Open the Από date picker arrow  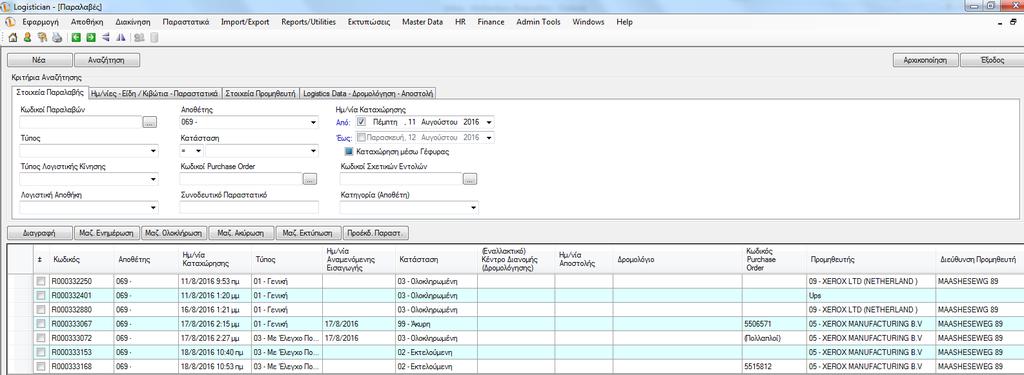(x=489, y=122)
